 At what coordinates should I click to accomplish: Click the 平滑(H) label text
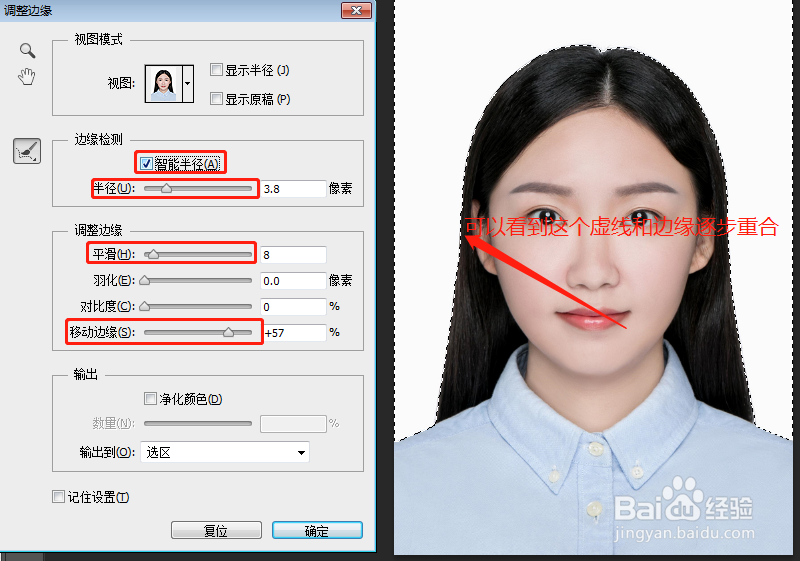[x=114, y=254]
